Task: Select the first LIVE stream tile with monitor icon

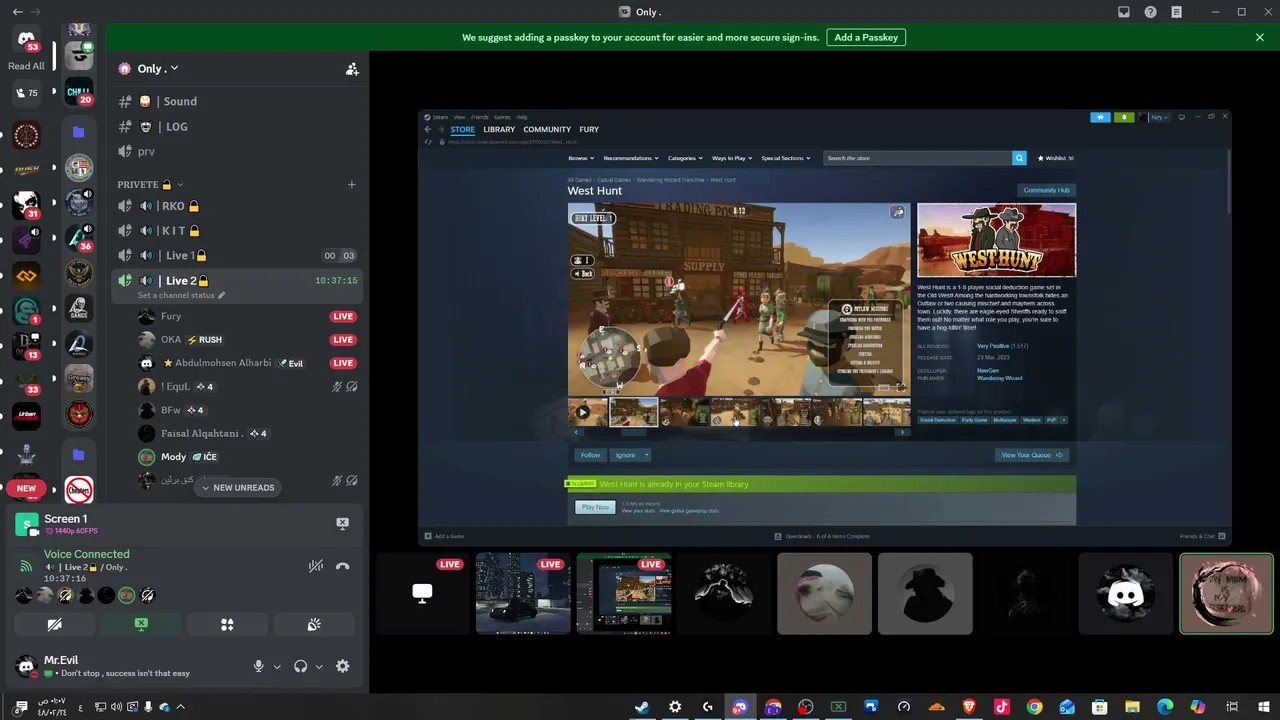Action: 422,595
